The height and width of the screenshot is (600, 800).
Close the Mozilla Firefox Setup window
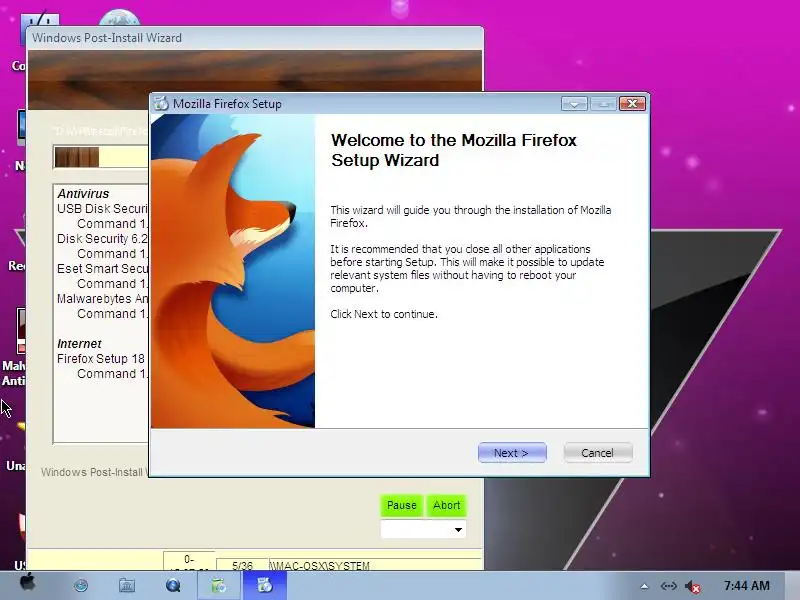(632, 104)
